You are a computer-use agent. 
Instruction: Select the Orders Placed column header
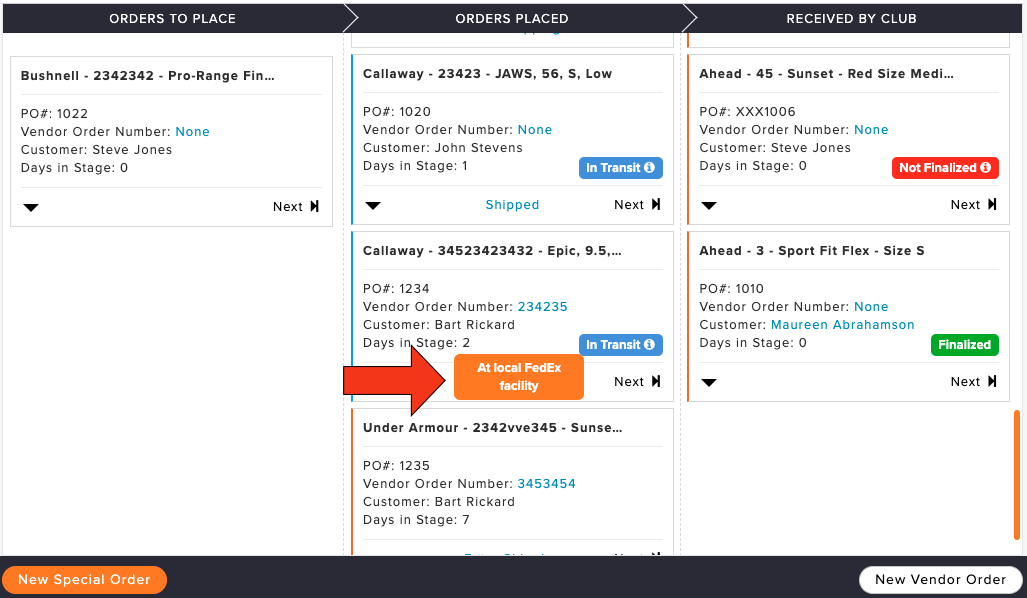(x=512, y=18)
